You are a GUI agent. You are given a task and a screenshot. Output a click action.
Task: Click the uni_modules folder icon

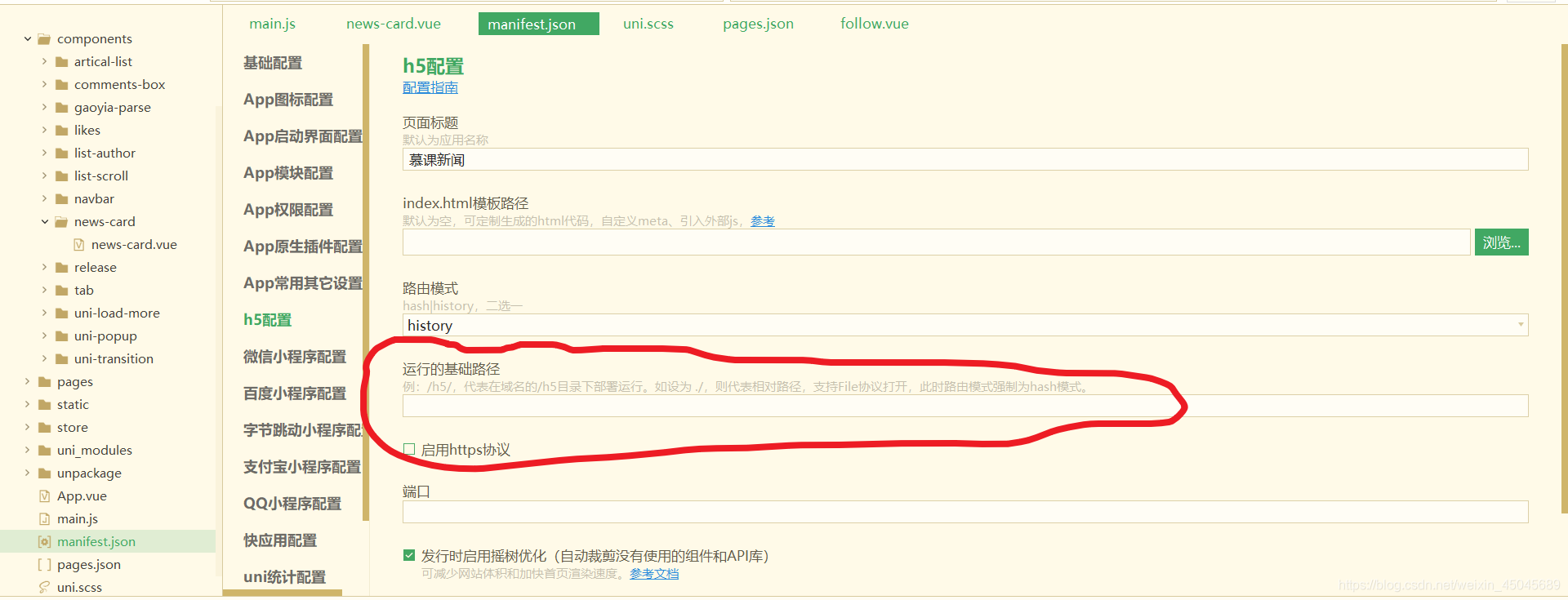pos(44,451)
